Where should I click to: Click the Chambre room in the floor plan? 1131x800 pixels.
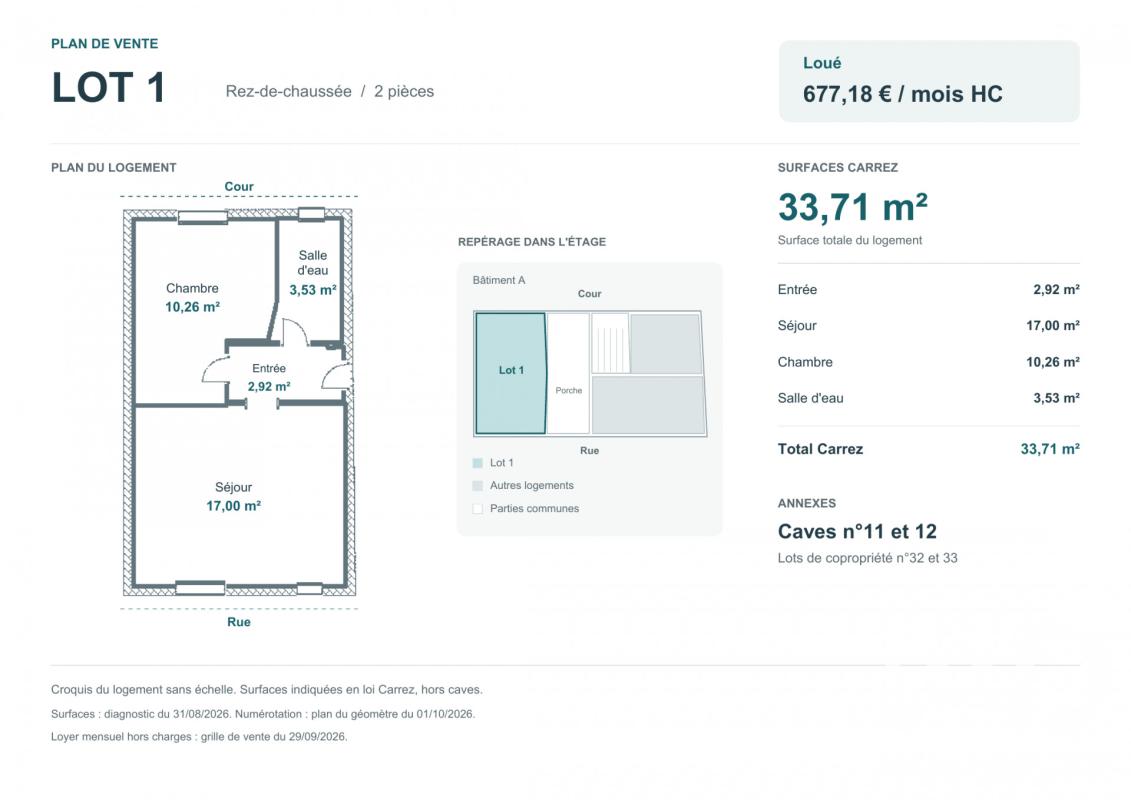pos(192,297)
